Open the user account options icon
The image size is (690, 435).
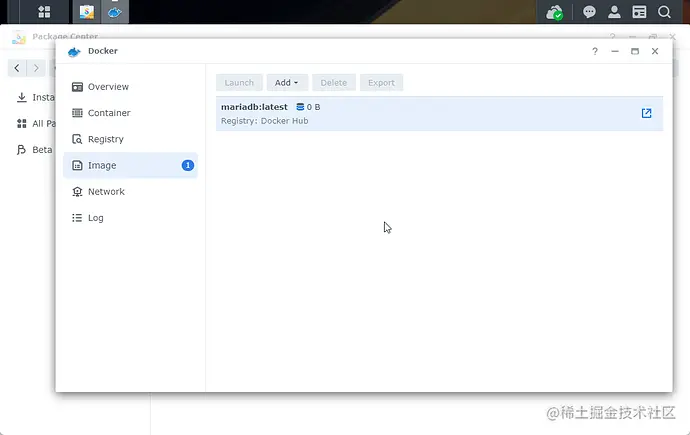614,12
